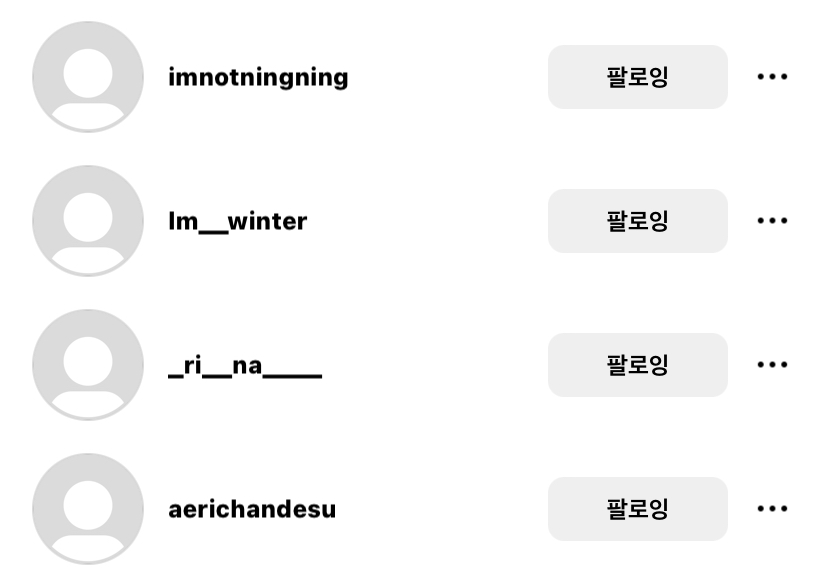Screen dimensions: 828x584
Task: Toggle following status for imnotningning
Action: (x=637, y=77)
